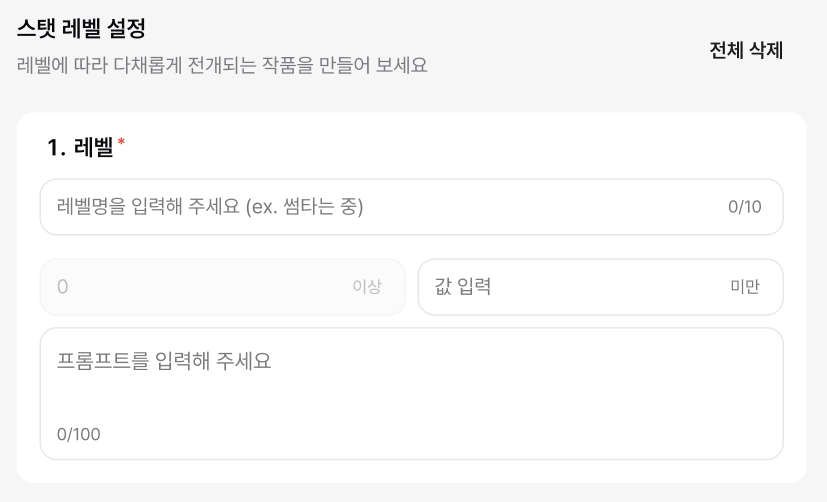
Task: Click the 값 입력 placeholder text
Action: (462, 287)
